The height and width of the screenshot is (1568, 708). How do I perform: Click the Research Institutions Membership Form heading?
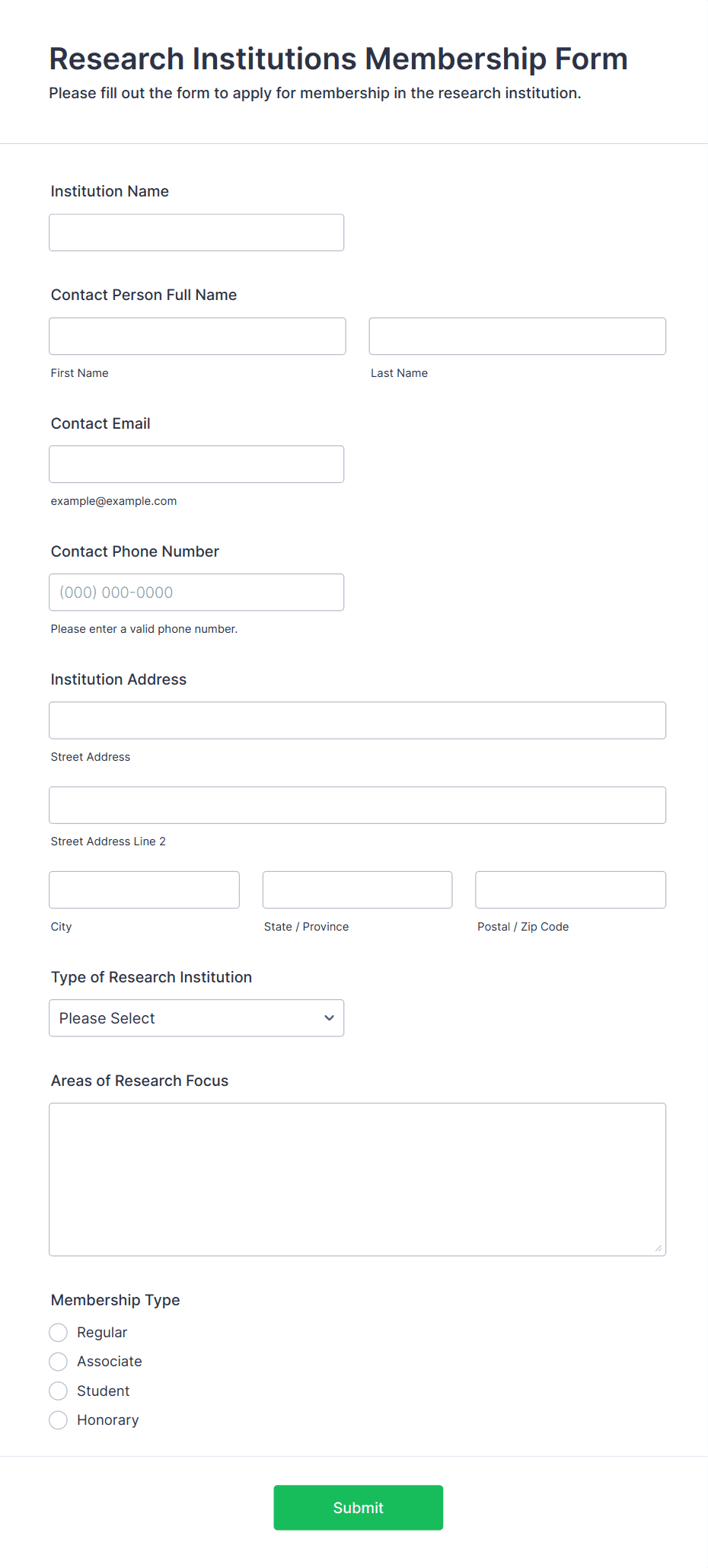[x=338, y=59]
